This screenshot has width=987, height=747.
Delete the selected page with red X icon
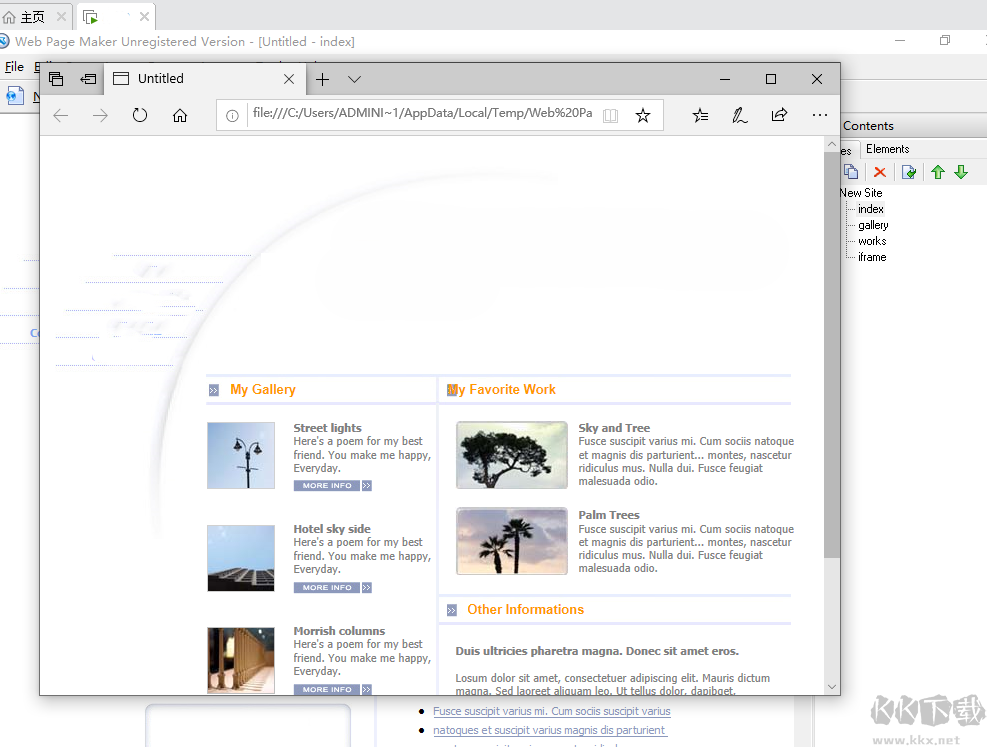(x=879, y=171)
